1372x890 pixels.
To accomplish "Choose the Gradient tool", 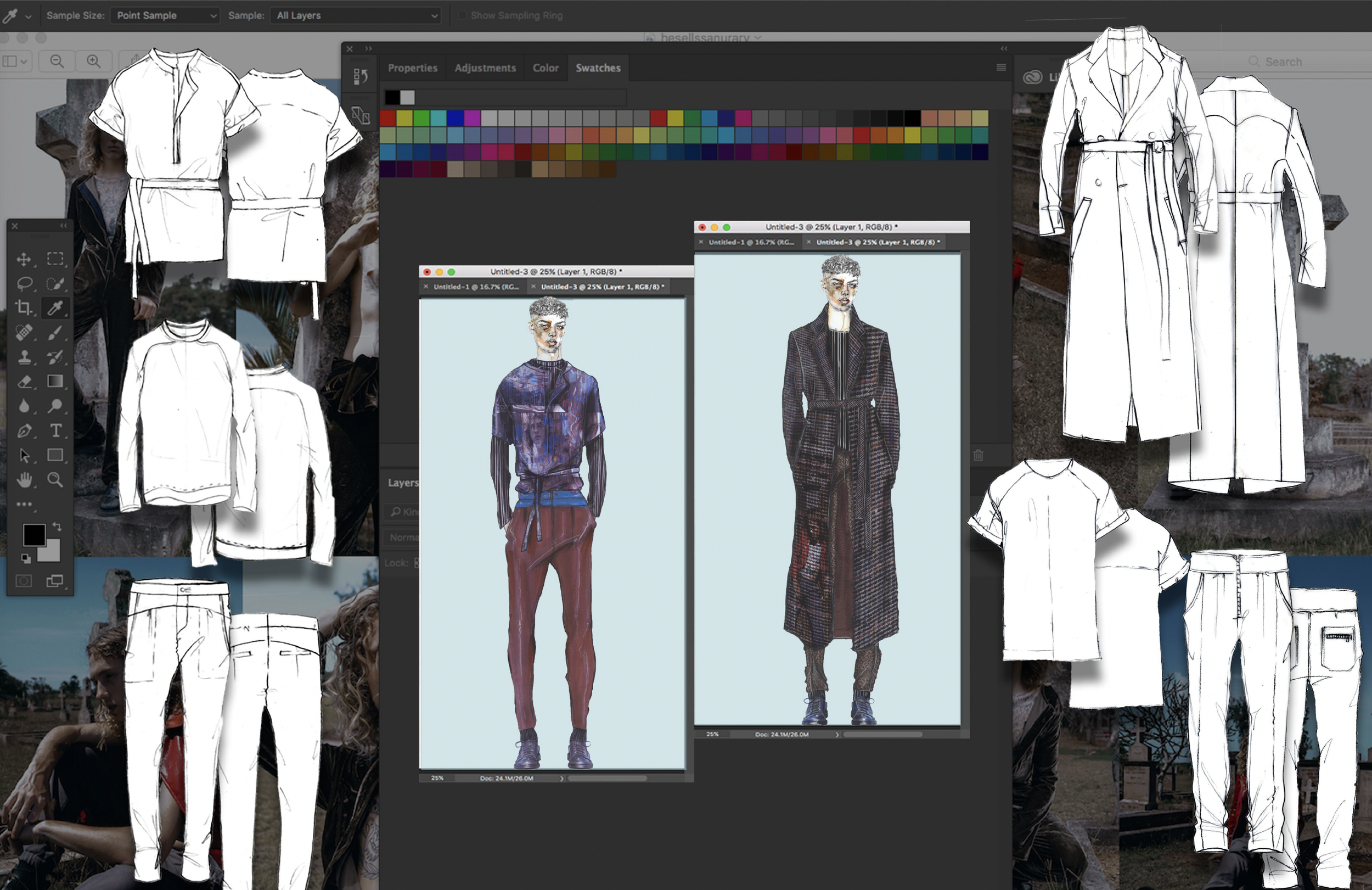I will point(55,381).
